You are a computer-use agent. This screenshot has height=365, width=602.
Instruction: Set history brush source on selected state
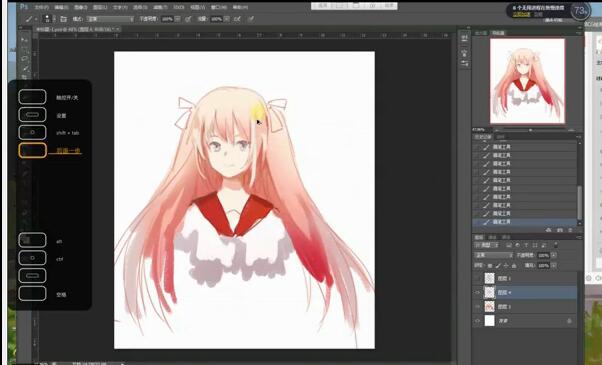[x=477, y=222]
